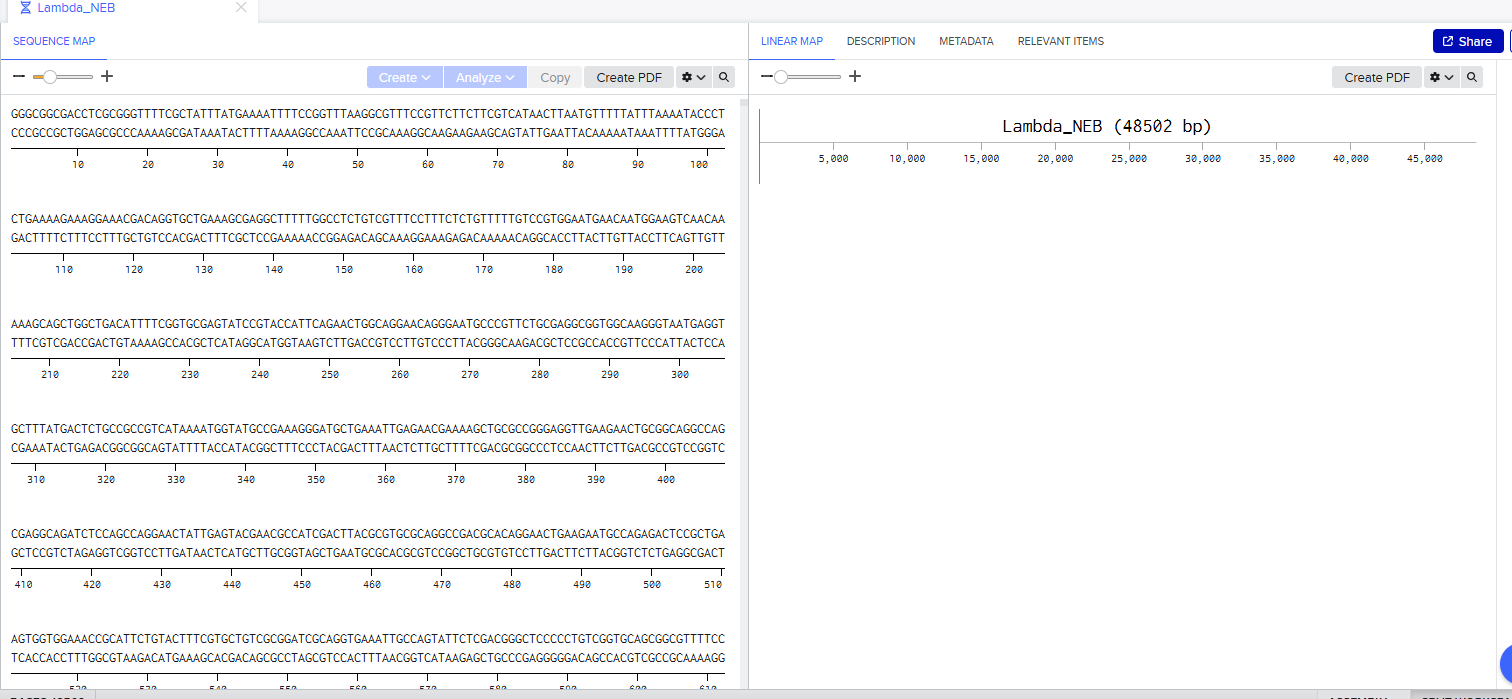Switch to the Description tab
Viewport: 1512px width, 699px height.
tap(880, 41)
